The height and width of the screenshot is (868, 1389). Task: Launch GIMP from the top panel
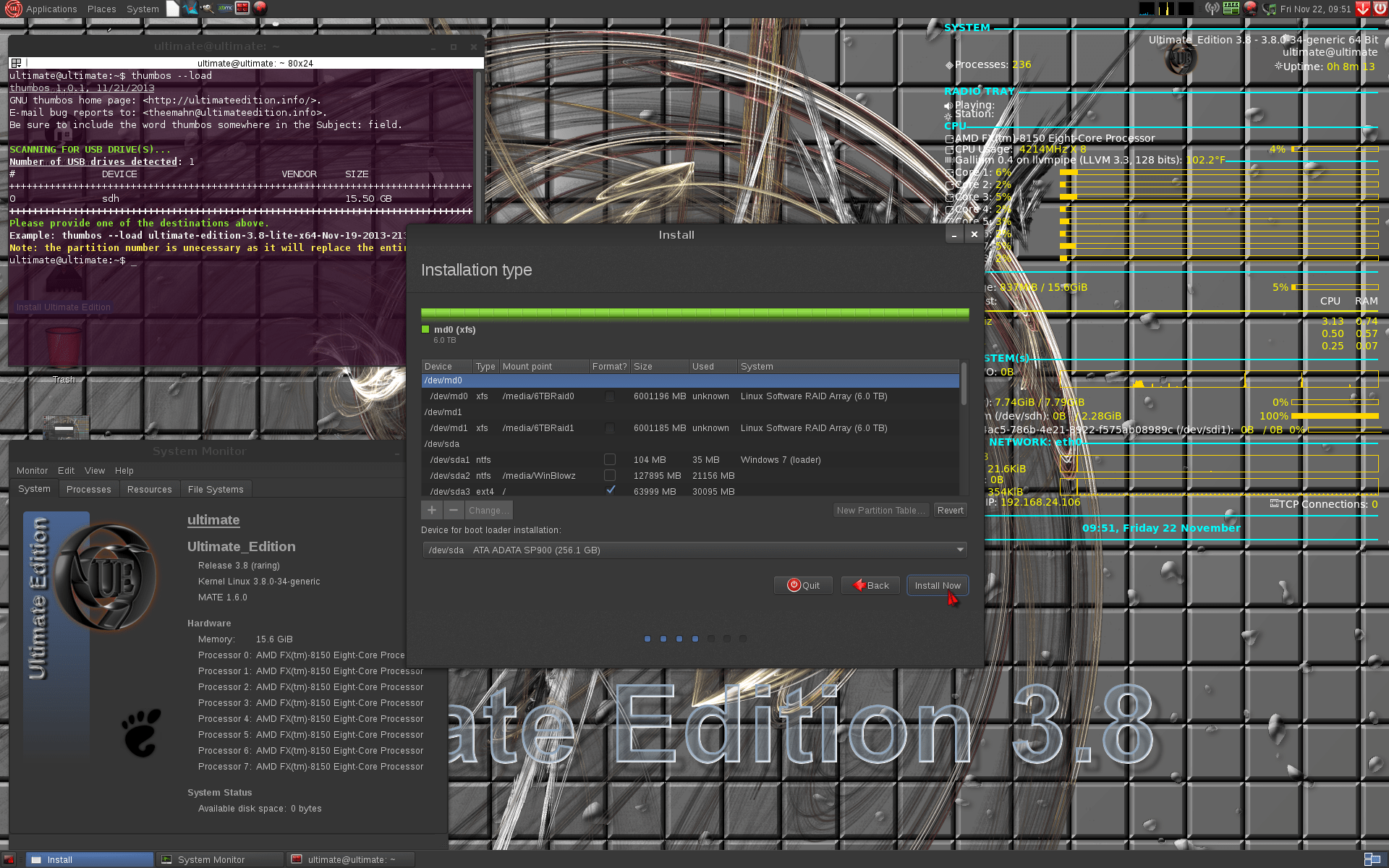click(x=207, y=9)
